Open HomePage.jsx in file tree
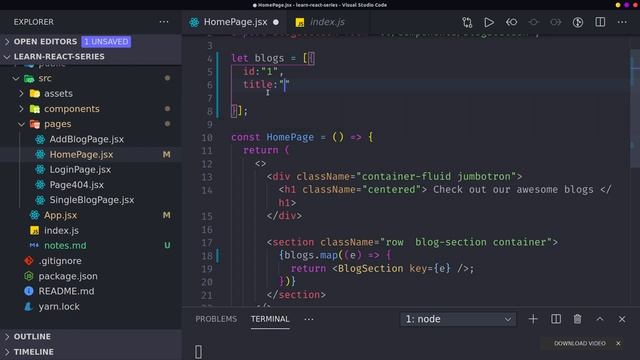Screen dimensions: 640x360 coord(81,155)
